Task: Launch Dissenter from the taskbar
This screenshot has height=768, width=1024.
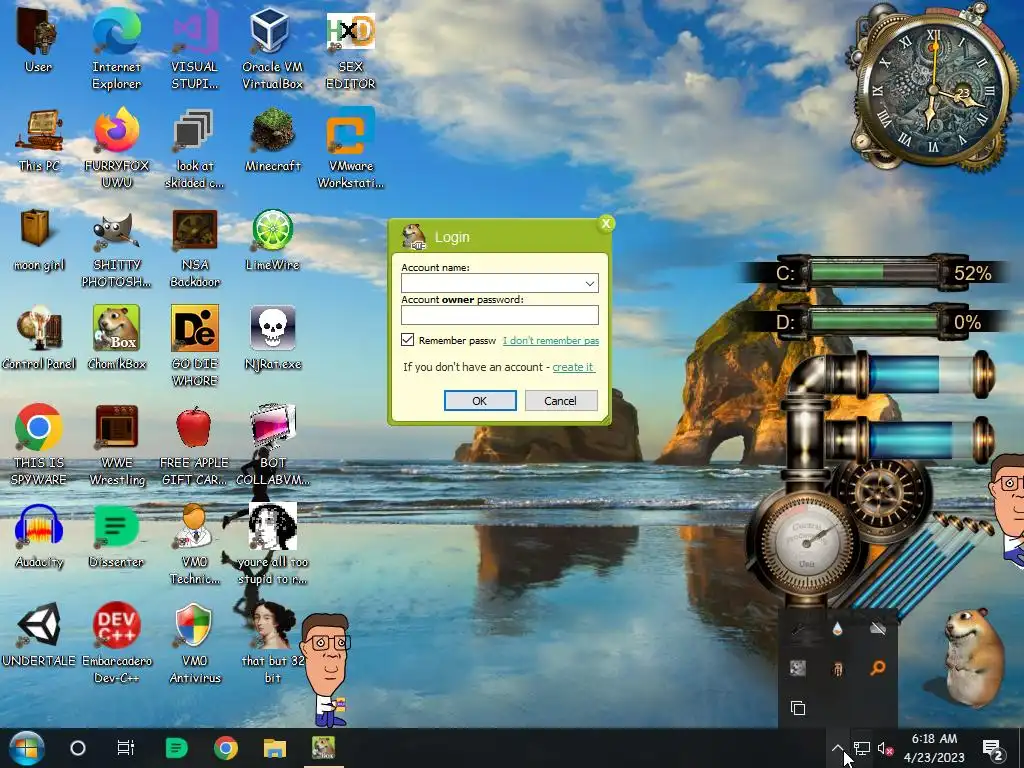Action: (176, 748)
